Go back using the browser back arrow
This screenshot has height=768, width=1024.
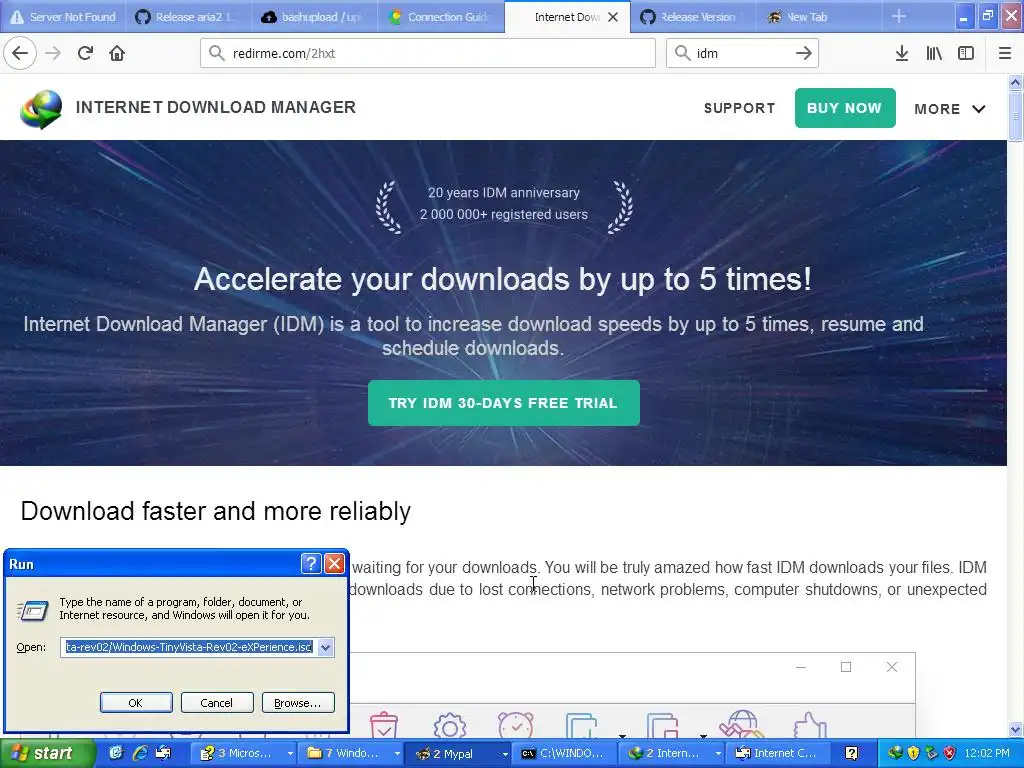[x=20, y=53]
